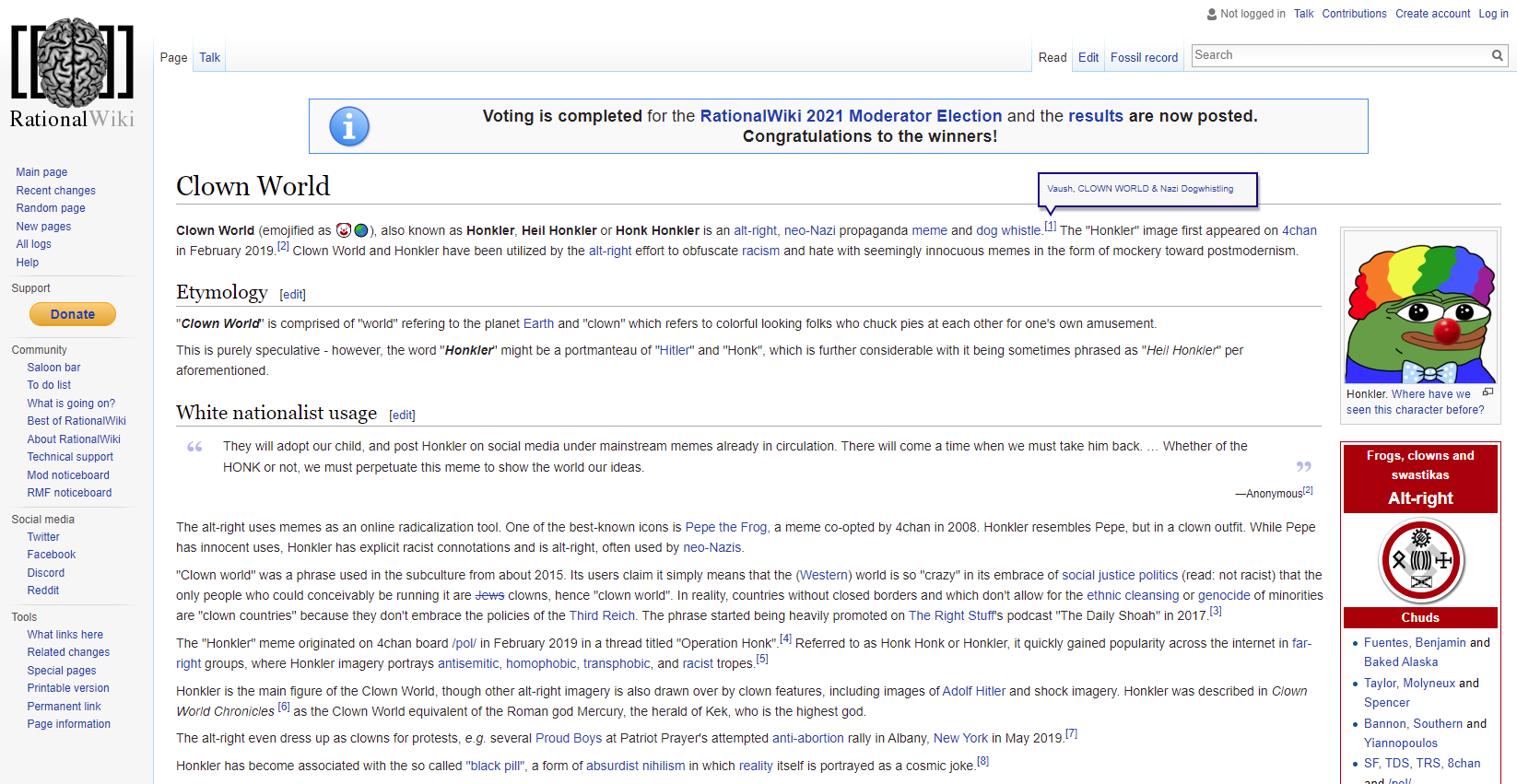1517x784 pixels.
Task: Enlarge the Honkler image using the magnify icon
Action: (x=1488, y=392)
